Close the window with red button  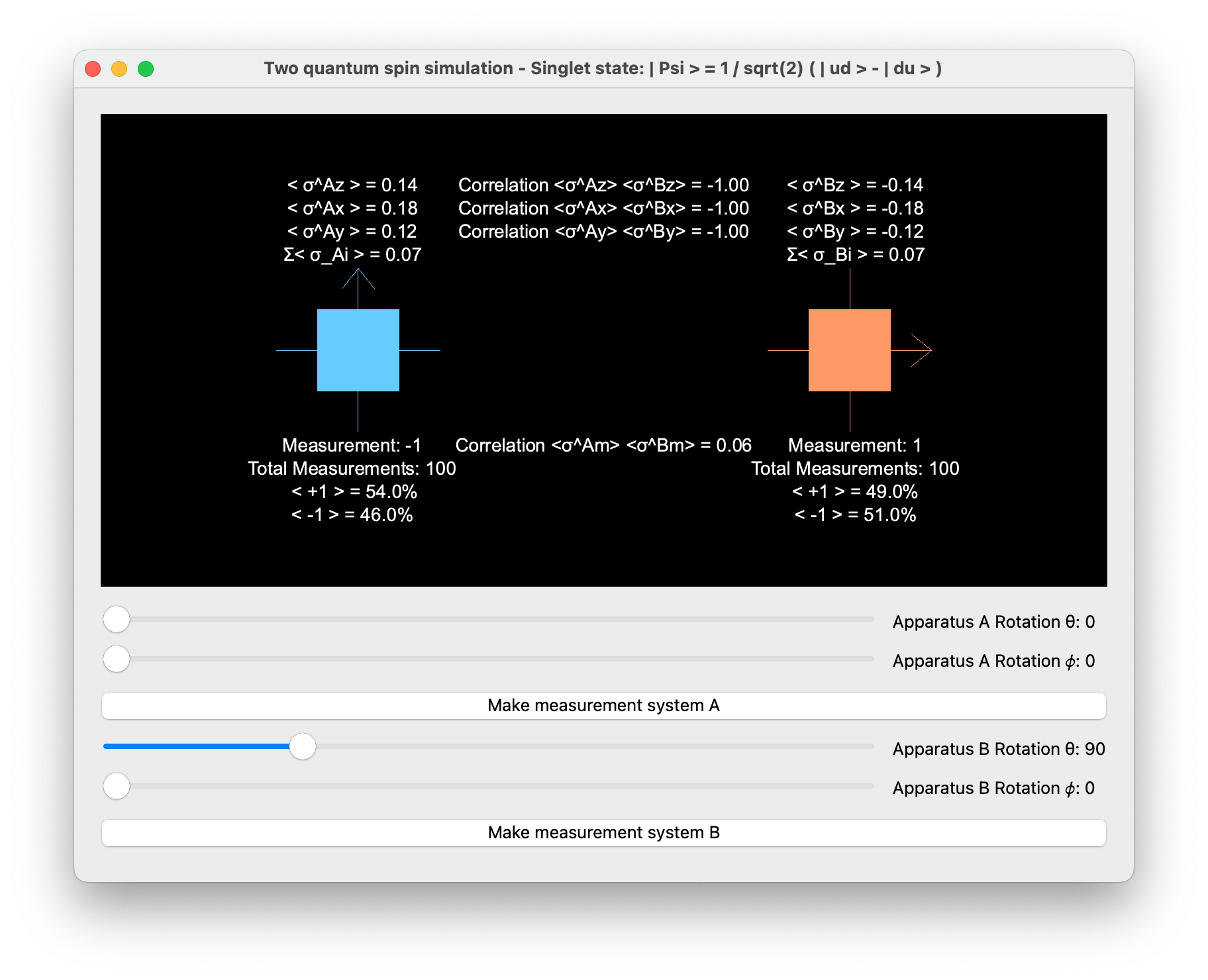(93, 69)
